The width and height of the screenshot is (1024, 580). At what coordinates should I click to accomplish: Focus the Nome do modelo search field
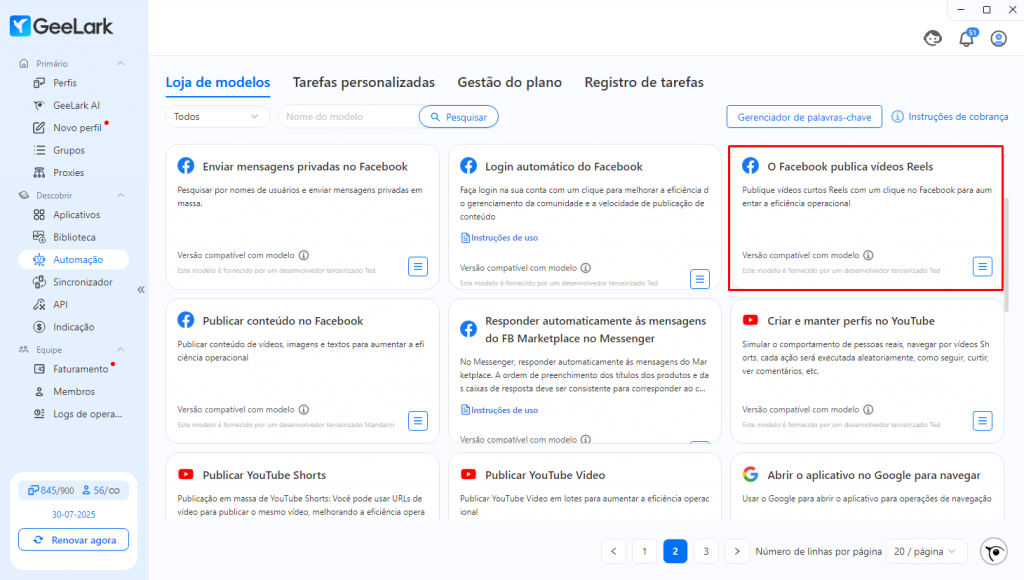(349, 117)
